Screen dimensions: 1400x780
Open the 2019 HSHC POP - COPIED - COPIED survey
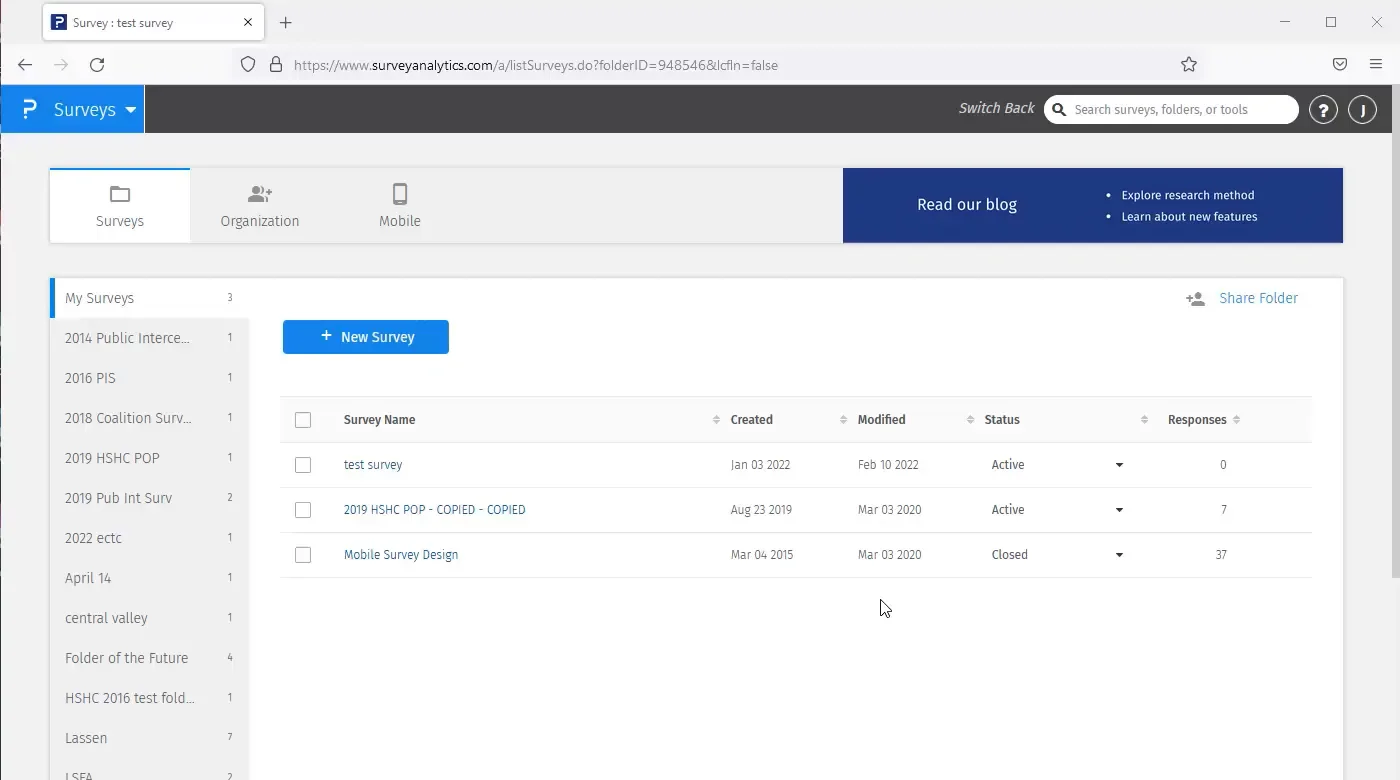pos(434,510)
